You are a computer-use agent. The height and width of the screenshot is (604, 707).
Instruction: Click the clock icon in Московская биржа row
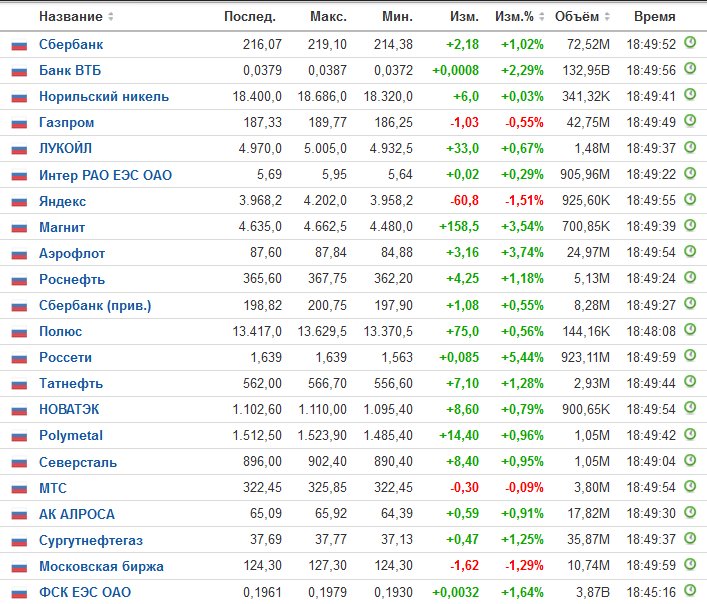[x=690, y=564]
